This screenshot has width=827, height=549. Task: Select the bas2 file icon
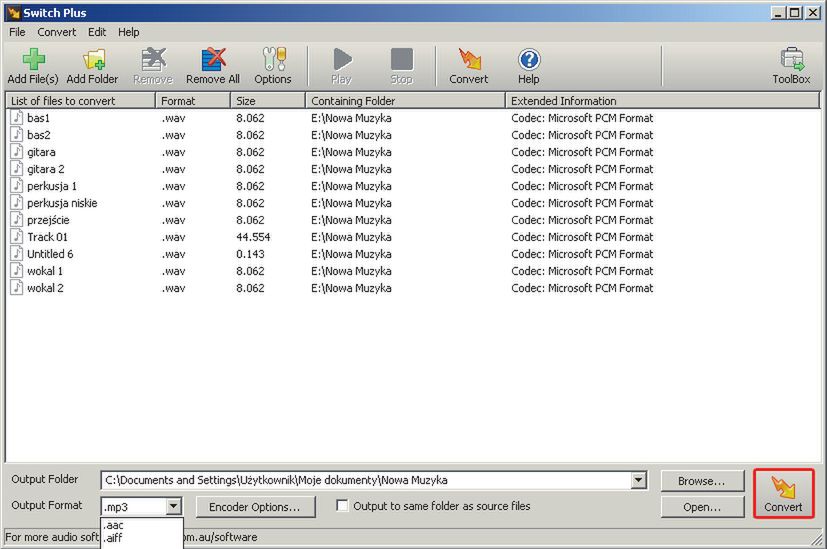click(x=17, y=134)
